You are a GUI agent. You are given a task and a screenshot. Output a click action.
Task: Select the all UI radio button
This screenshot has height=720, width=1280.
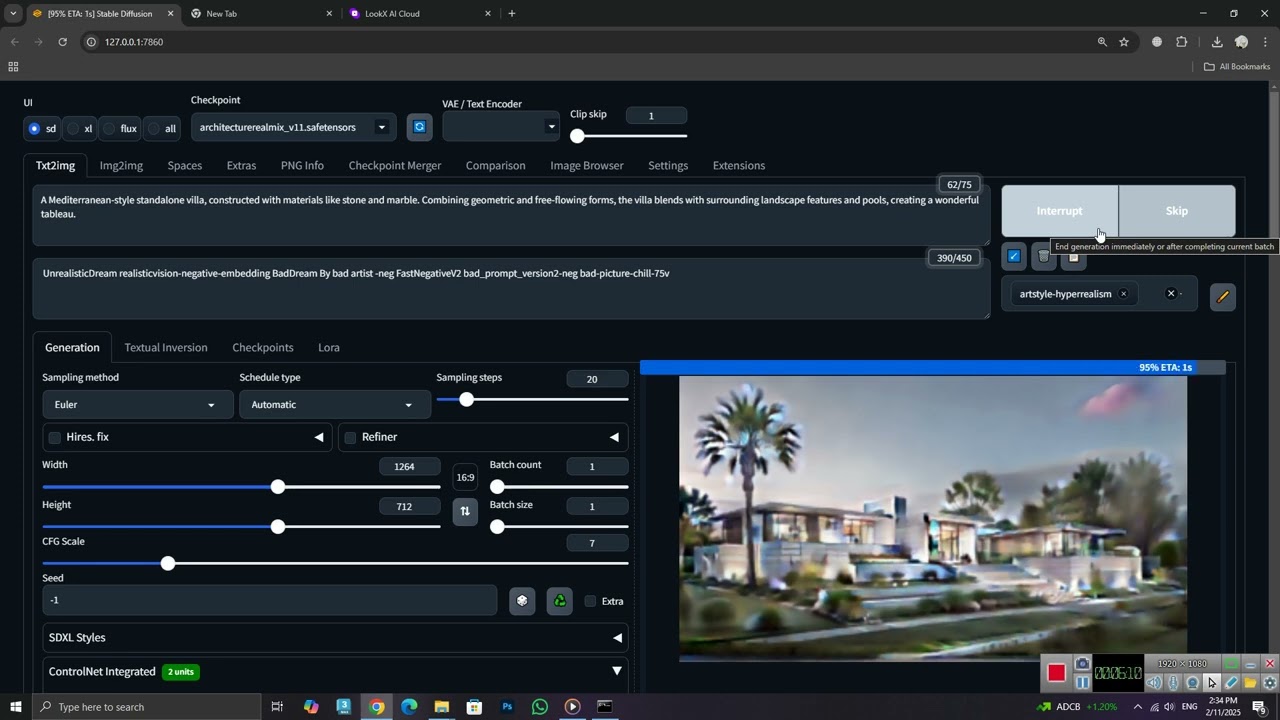pyautogui.click(x=153, y=128)
